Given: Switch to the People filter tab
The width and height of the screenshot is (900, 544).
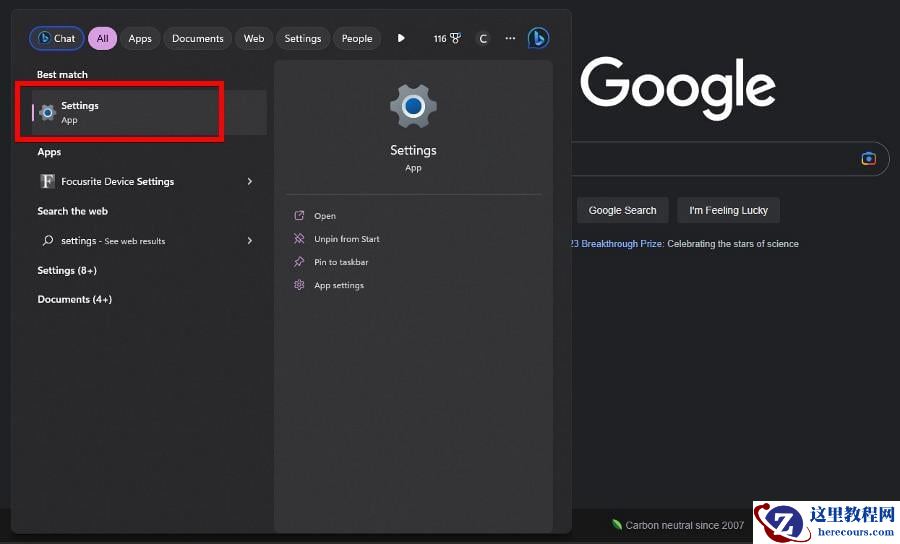Looking at the screenshot, I should [x=357, y=38].
